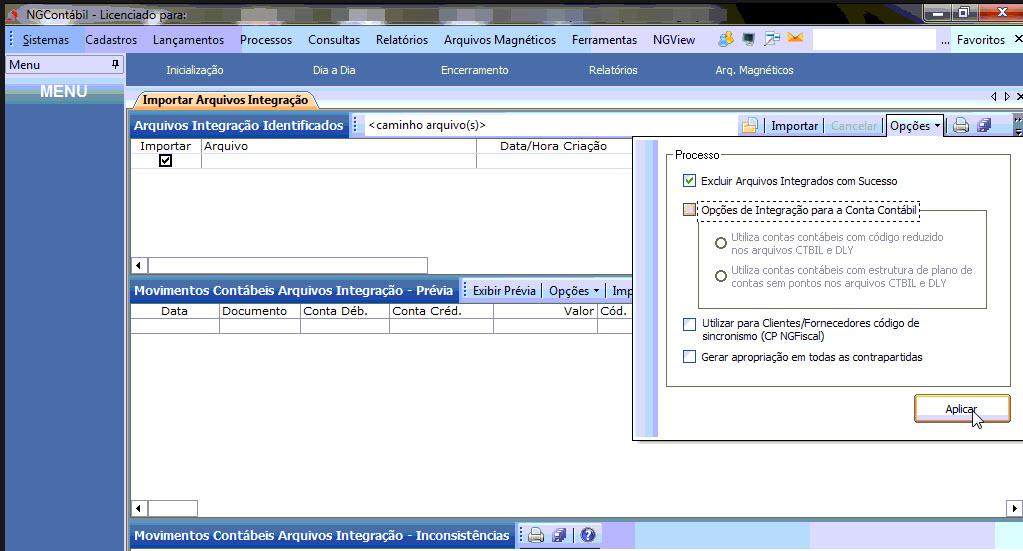The image size is (1023, 551).
Task: Uncheck Excluir Arquivos Integrados com Sucesso
Action: tap(689, 181)
